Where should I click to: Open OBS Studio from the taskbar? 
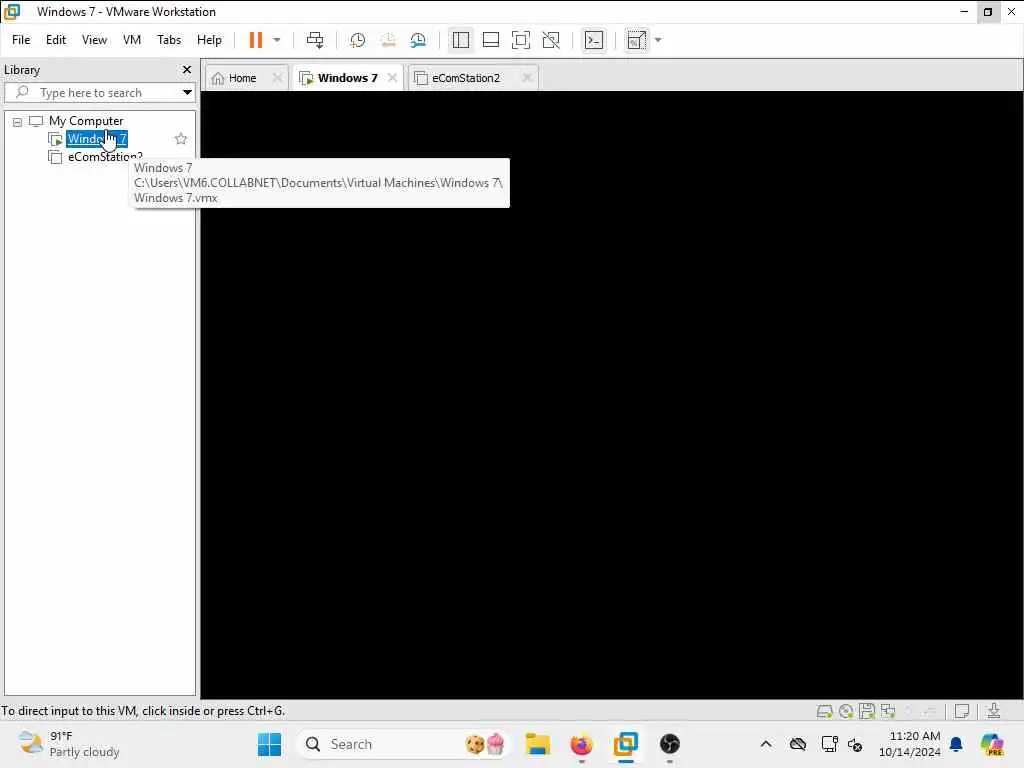pyautogui.click(x=669, y=744)
